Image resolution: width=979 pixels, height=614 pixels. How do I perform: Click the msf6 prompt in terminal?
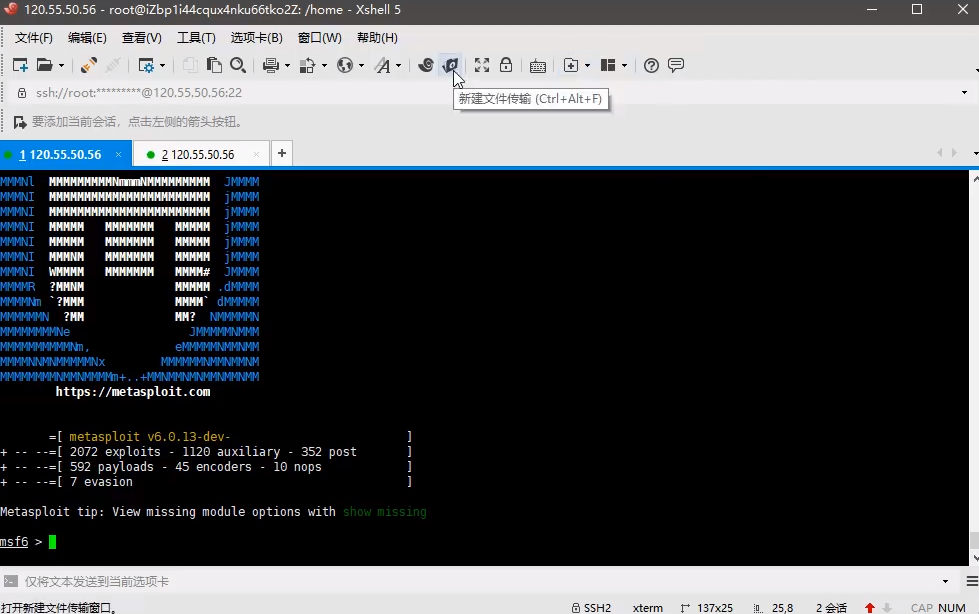pyautogui.click(x=14, y=542)
